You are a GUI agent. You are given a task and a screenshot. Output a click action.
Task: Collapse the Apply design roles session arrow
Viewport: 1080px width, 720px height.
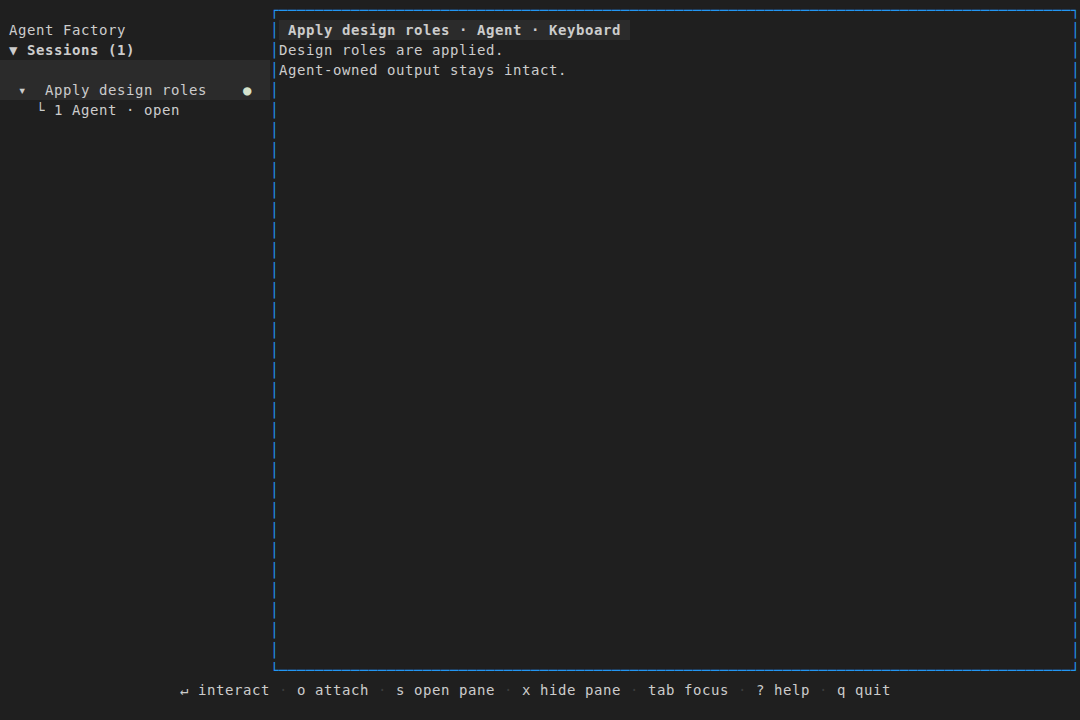click(22, 91)
